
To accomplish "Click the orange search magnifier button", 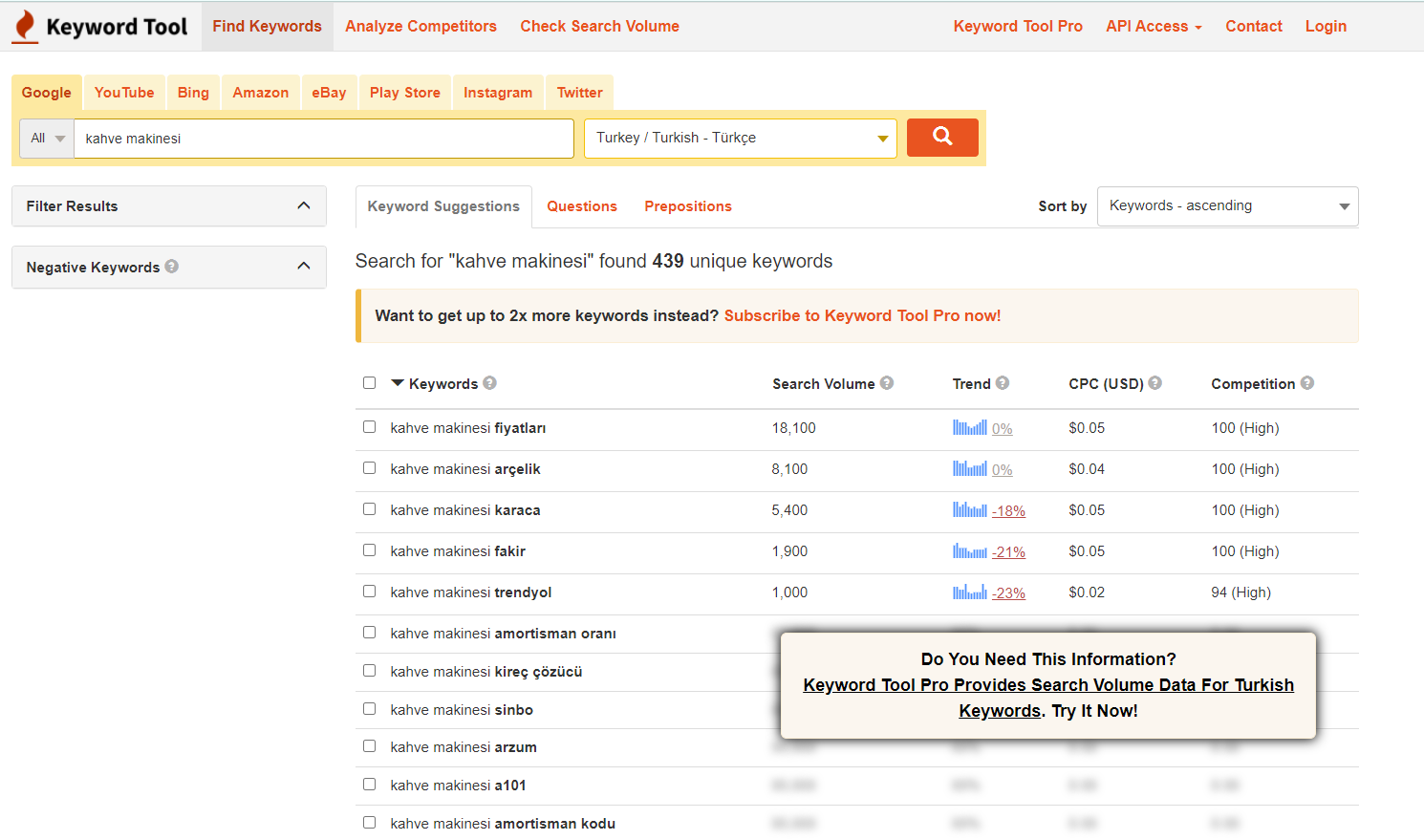I will pos(942,137).
